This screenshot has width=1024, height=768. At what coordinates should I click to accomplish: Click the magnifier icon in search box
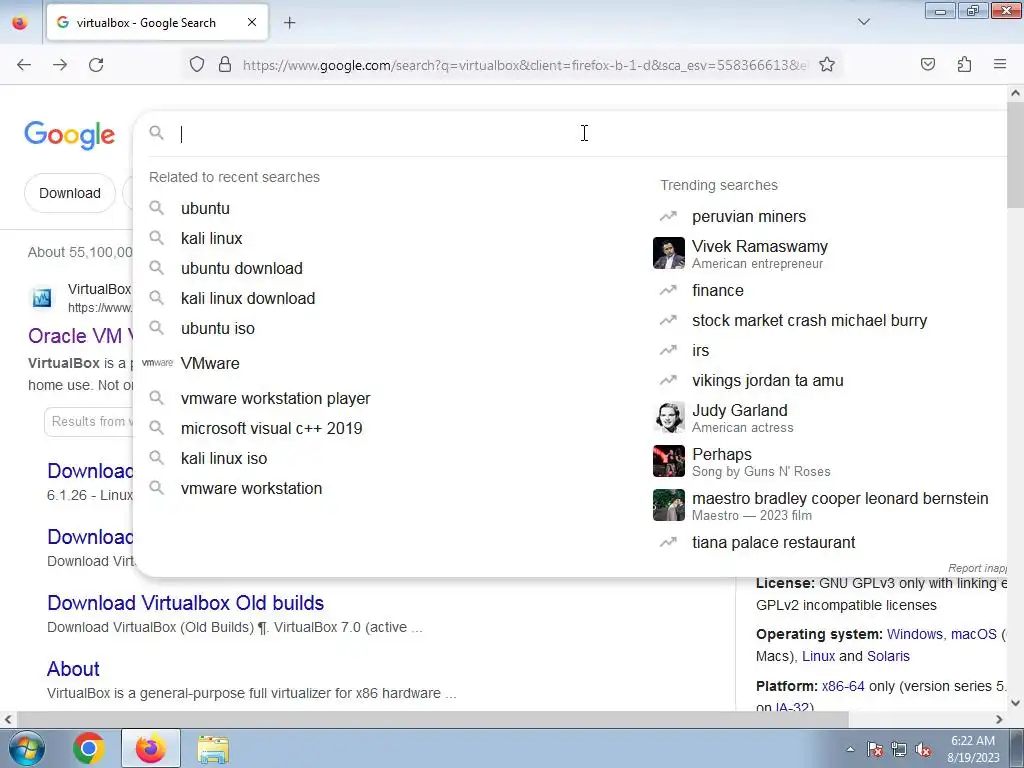click(156, 133)
